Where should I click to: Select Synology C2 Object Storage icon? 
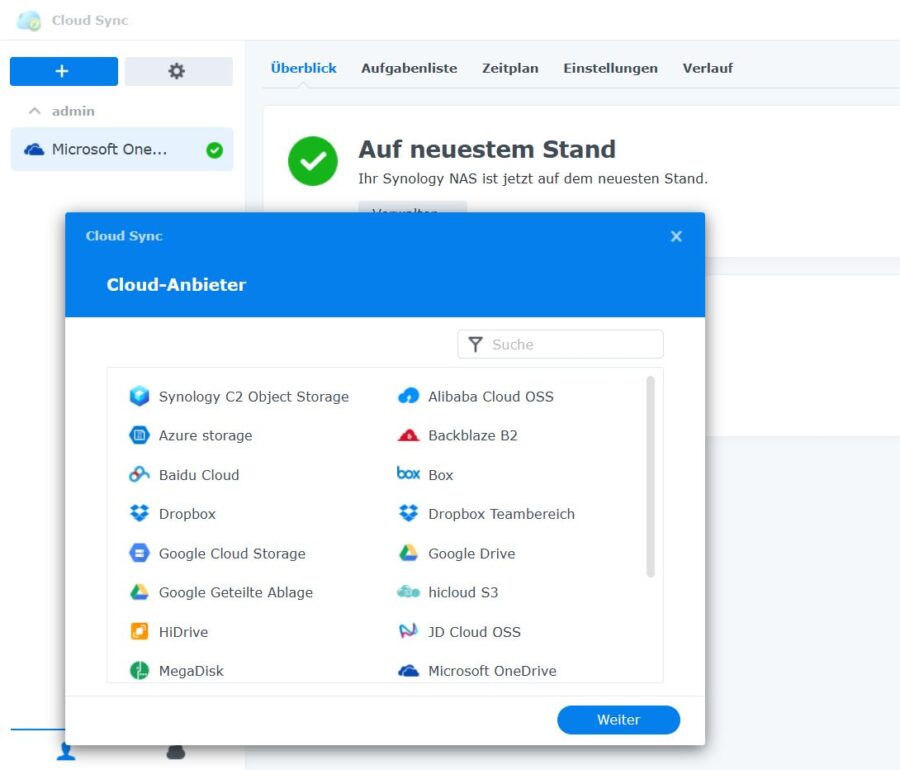[x=139, y=396]
